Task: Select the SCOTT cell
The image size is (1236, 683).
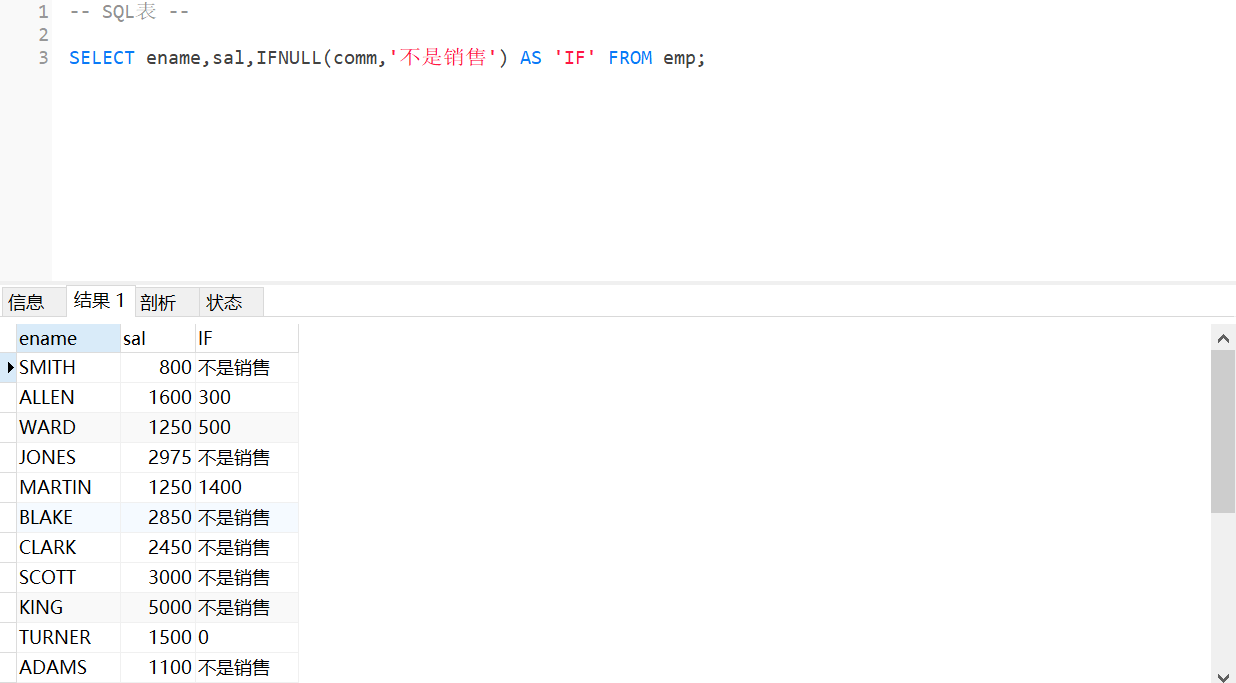Action: coord(68,578)
